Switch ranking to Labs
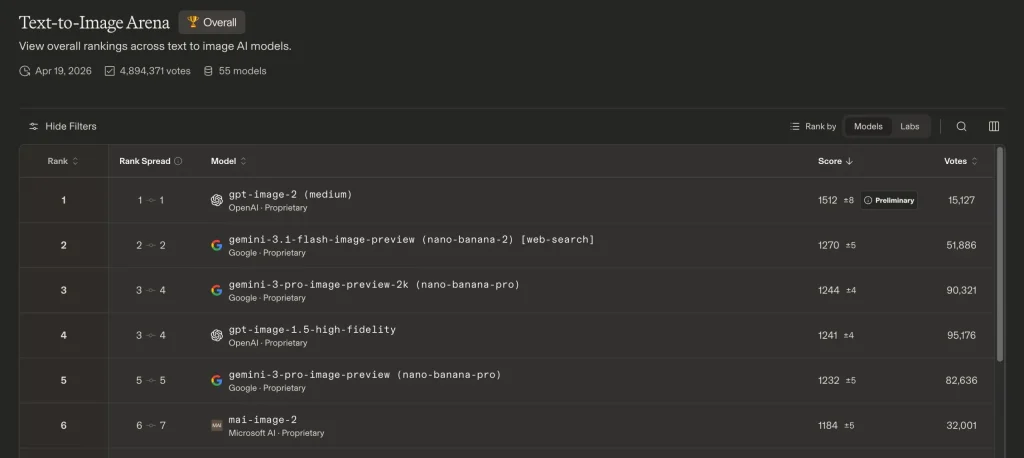This screenshot has height=458, width=1024. [x=909, y=127]
